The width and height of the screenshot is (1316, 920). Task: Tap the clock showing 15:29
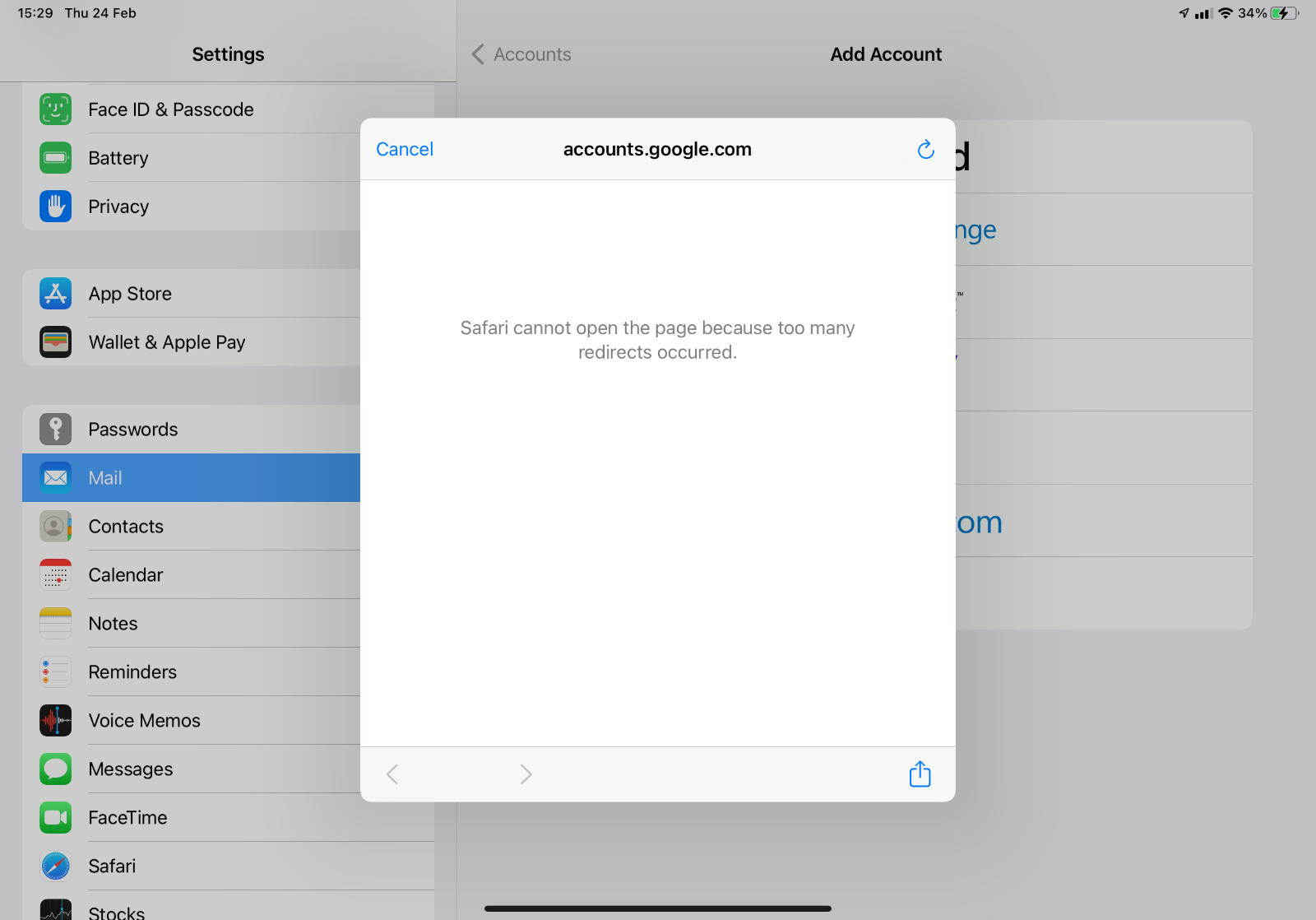point(35,13)
